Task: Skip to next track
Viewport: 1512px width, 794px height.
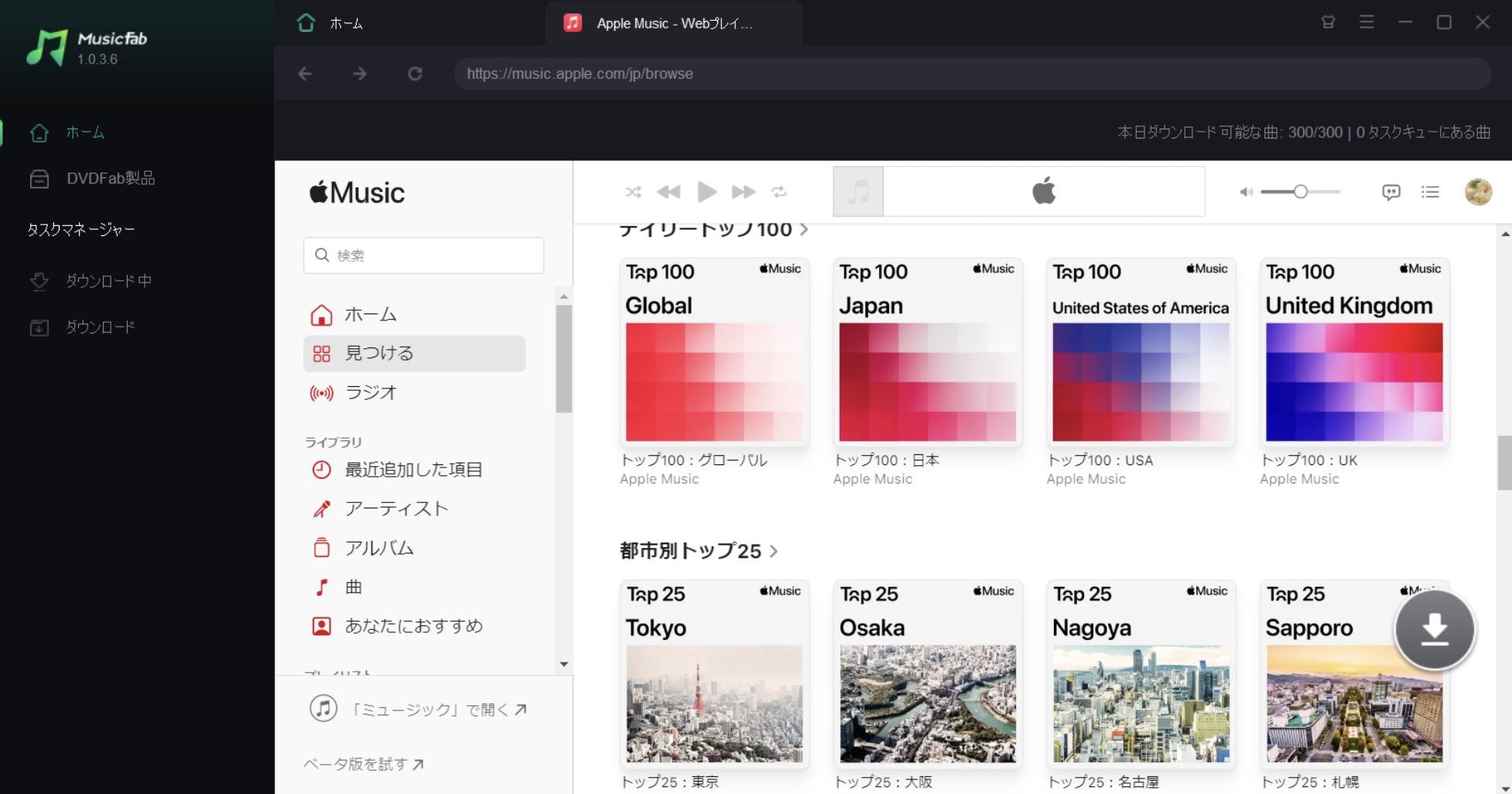Action: [x=743, y=192]
